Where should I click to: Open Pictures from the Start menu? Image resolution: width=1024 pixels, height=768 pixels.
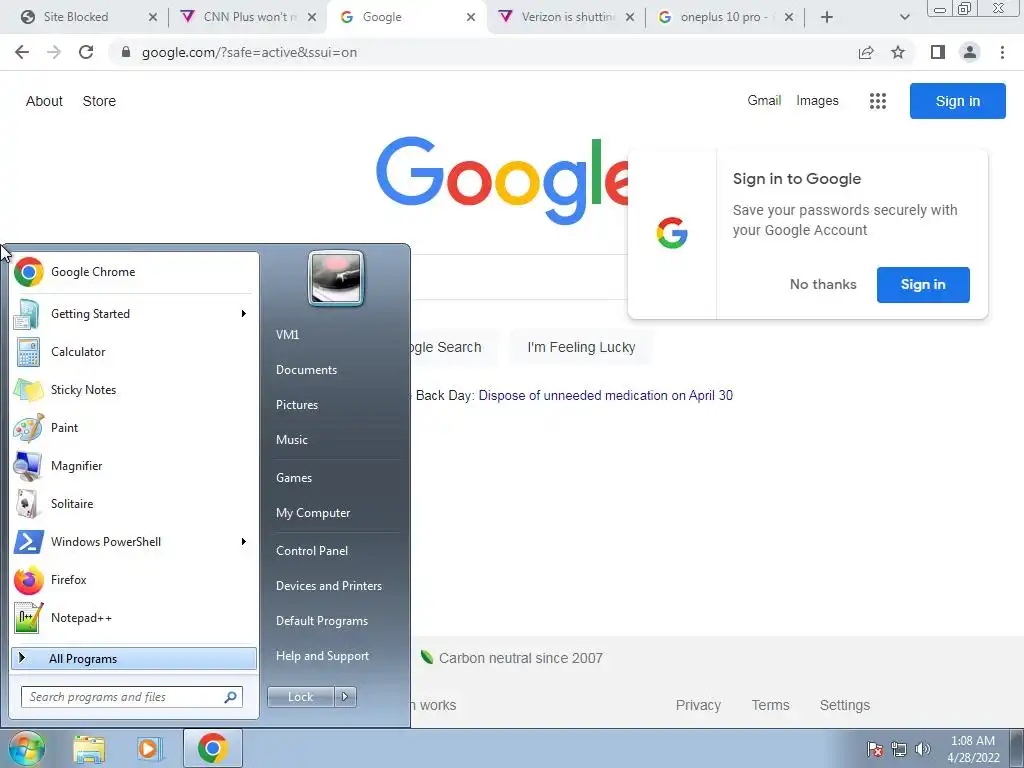coord(296,405)
